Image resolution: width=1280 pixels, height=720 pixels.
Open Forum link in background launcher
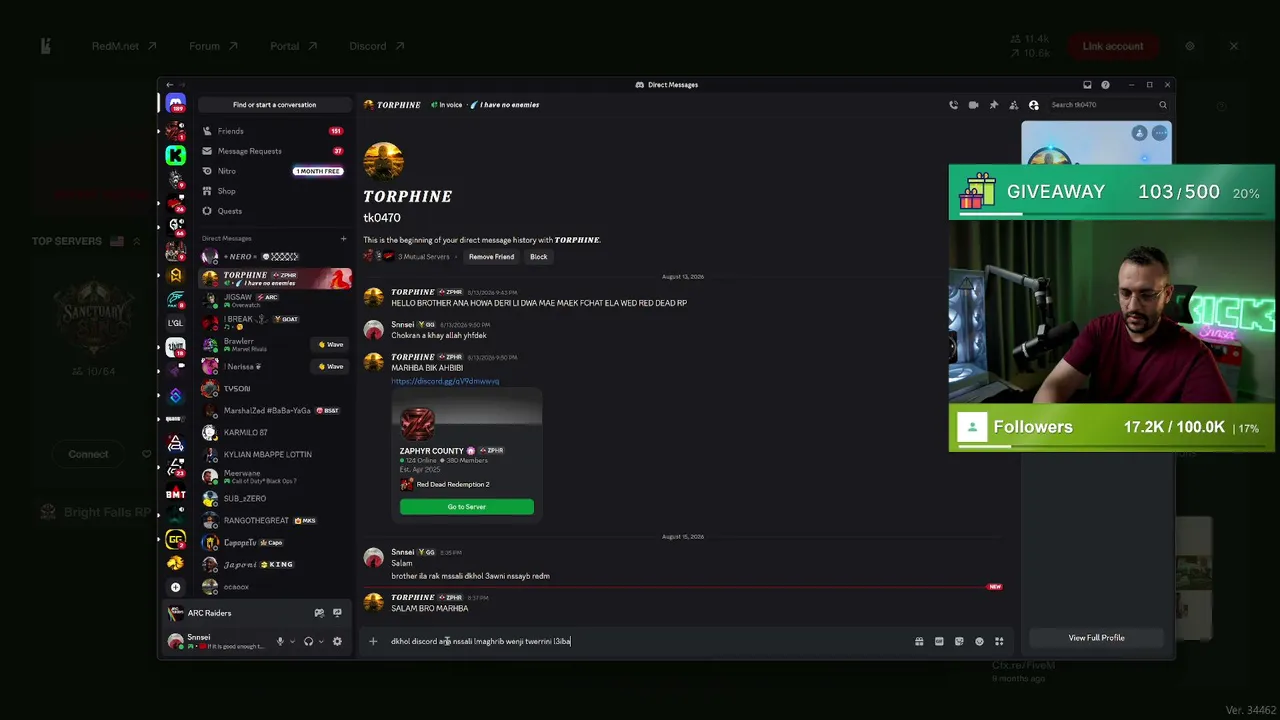(x=212, y=46)
